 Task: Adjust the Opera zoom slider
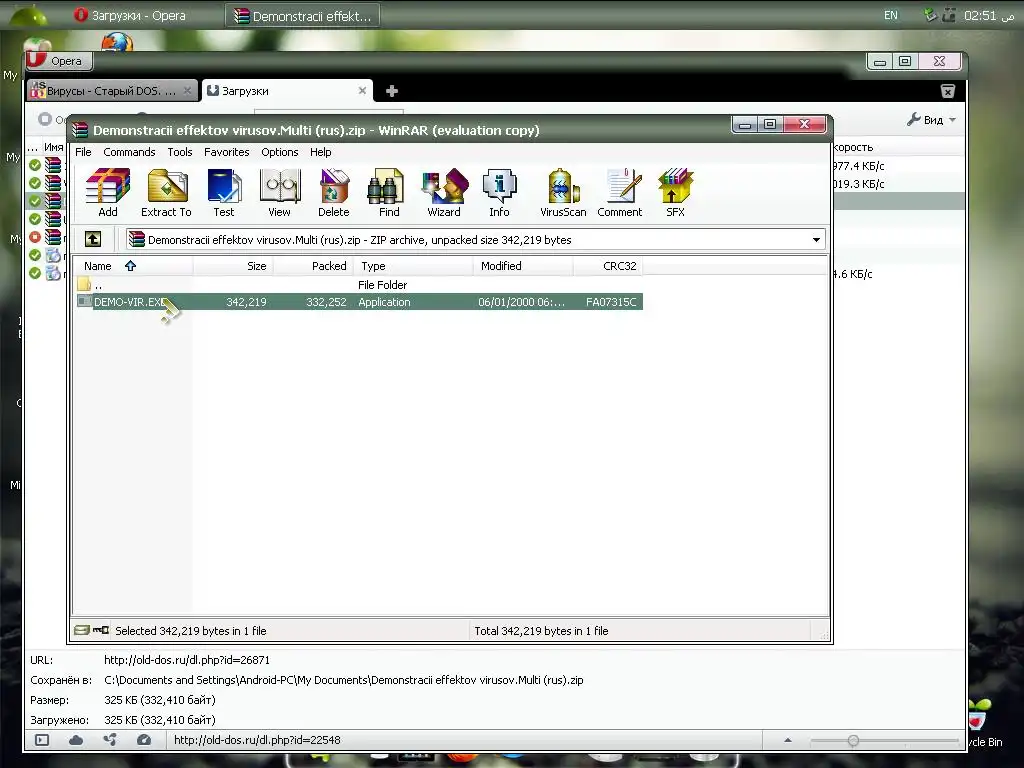[x=853, y=741]
